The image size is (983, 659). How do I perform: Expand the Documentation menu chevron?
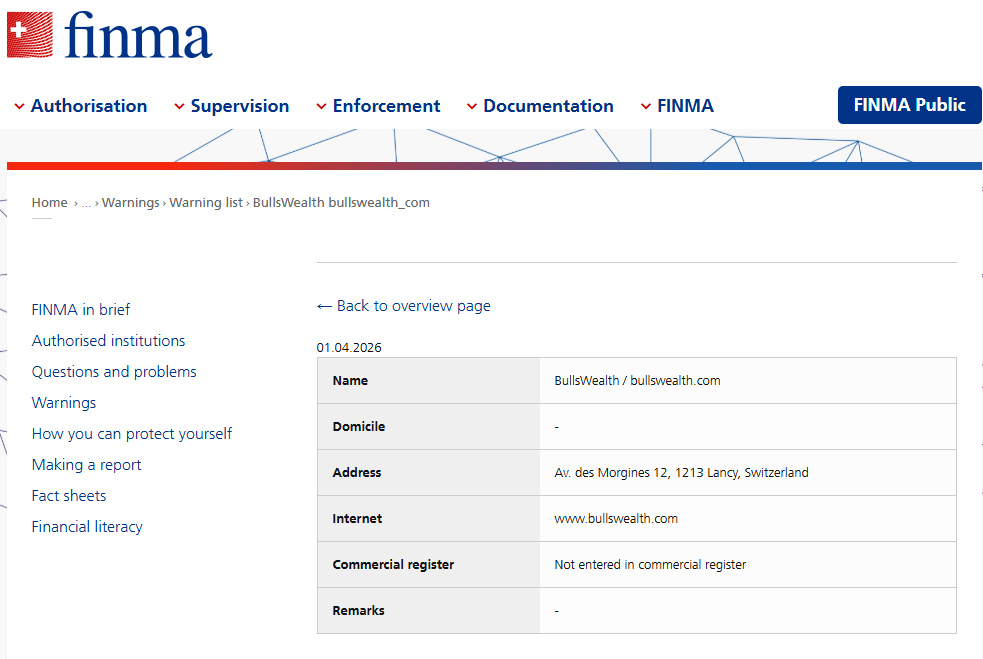(x=472, y=107)
